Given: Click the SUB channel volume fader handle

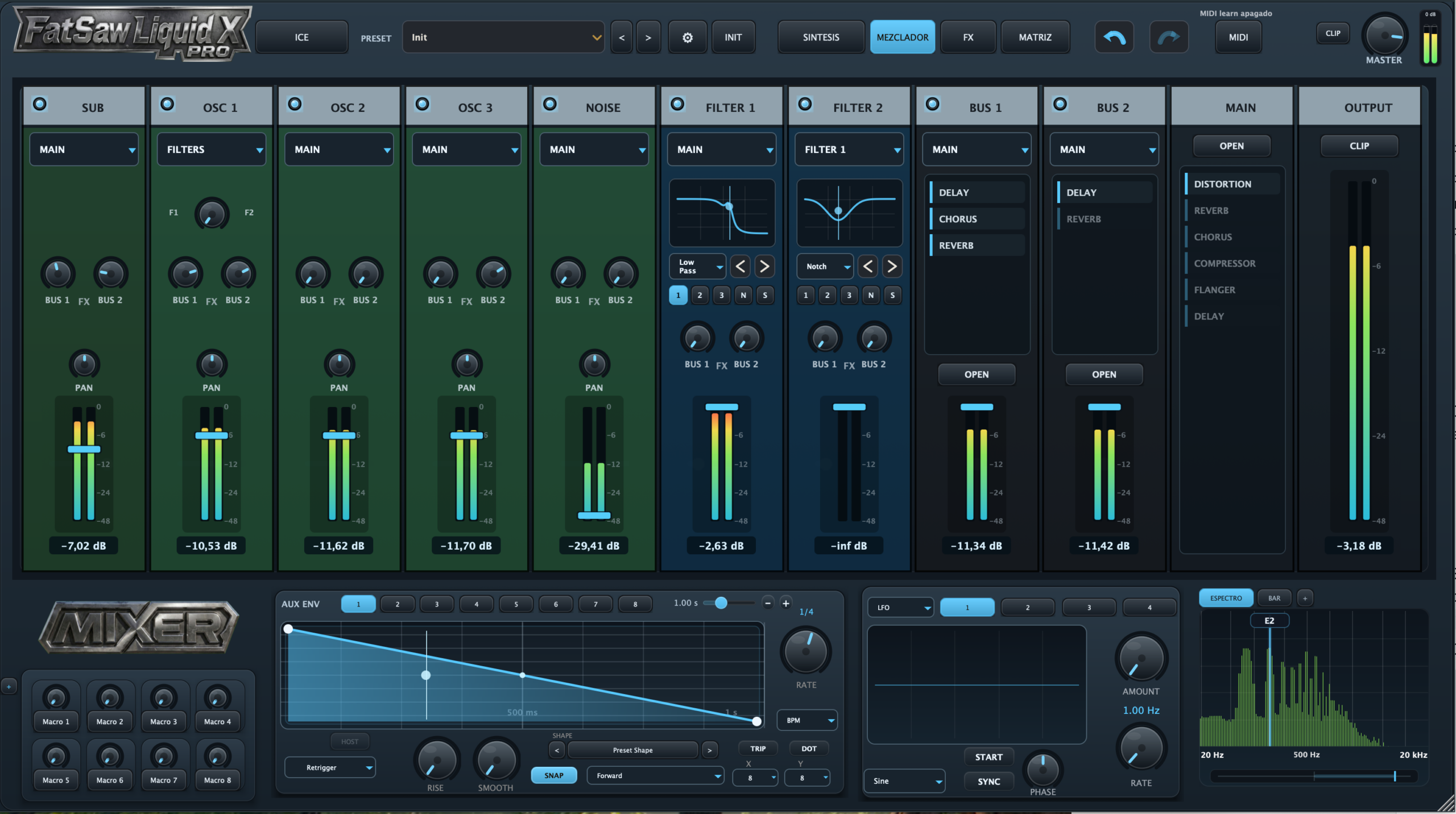Looking at the screenshot, I should coord(84,449).
